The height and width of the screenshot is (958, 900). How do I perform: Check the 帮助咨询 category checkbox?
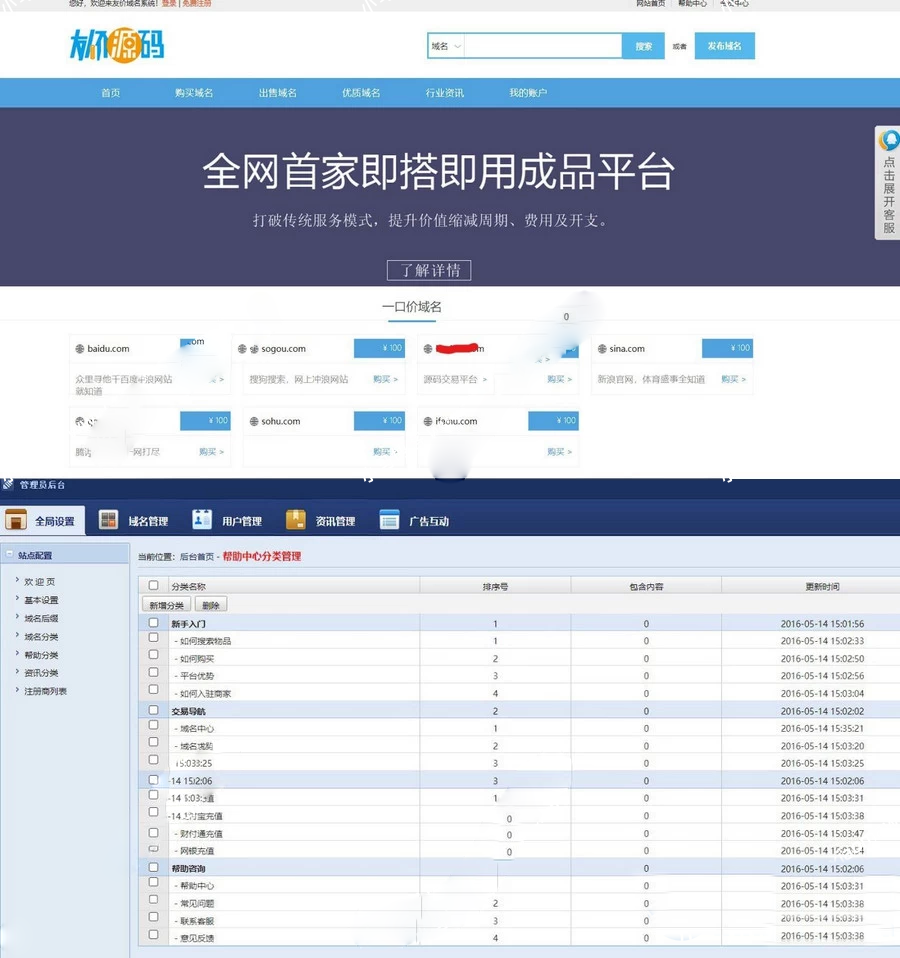153,867
